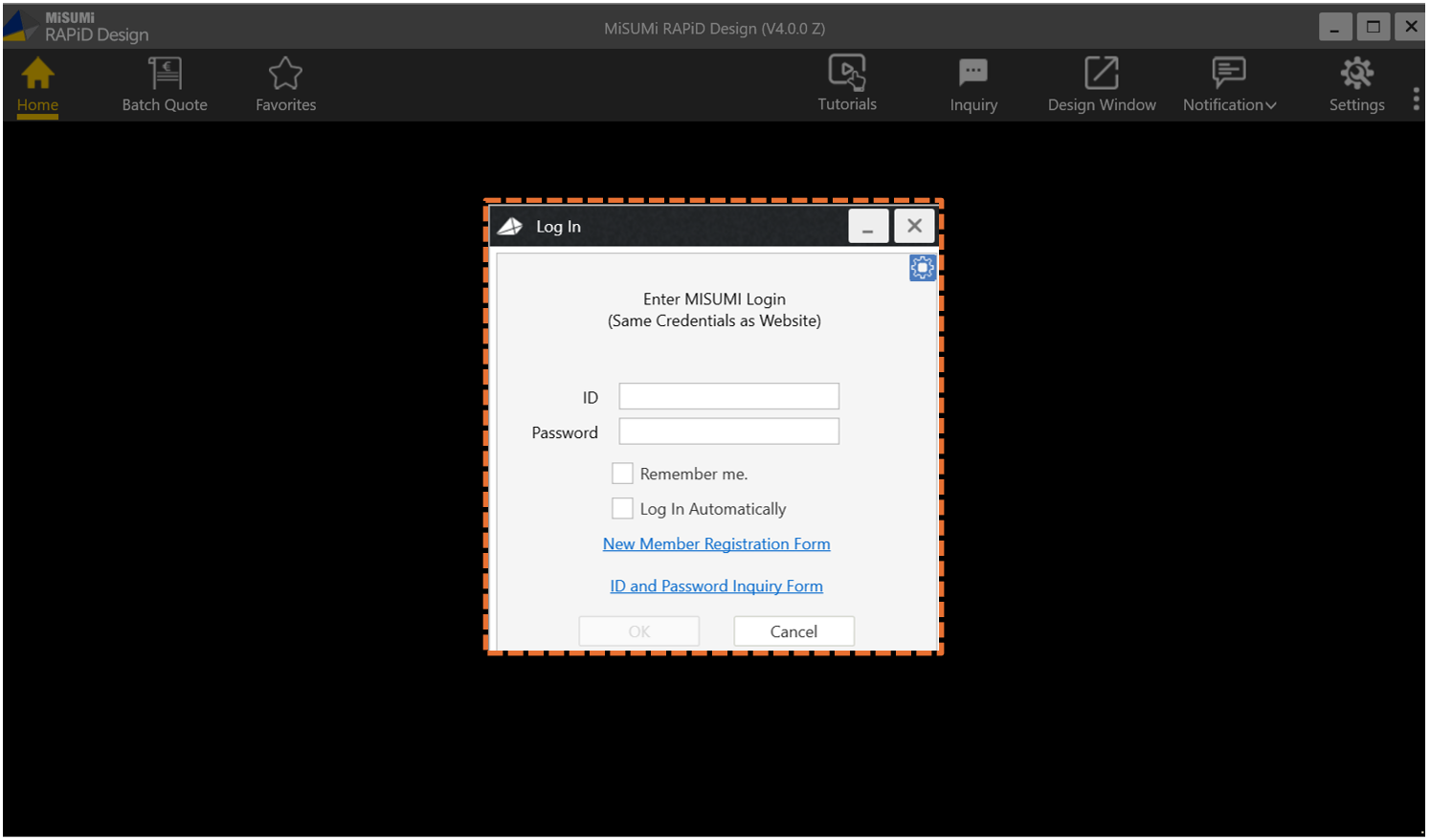
Task: Open ID and Password Inquiry Form link
Action: coord(716,586)
